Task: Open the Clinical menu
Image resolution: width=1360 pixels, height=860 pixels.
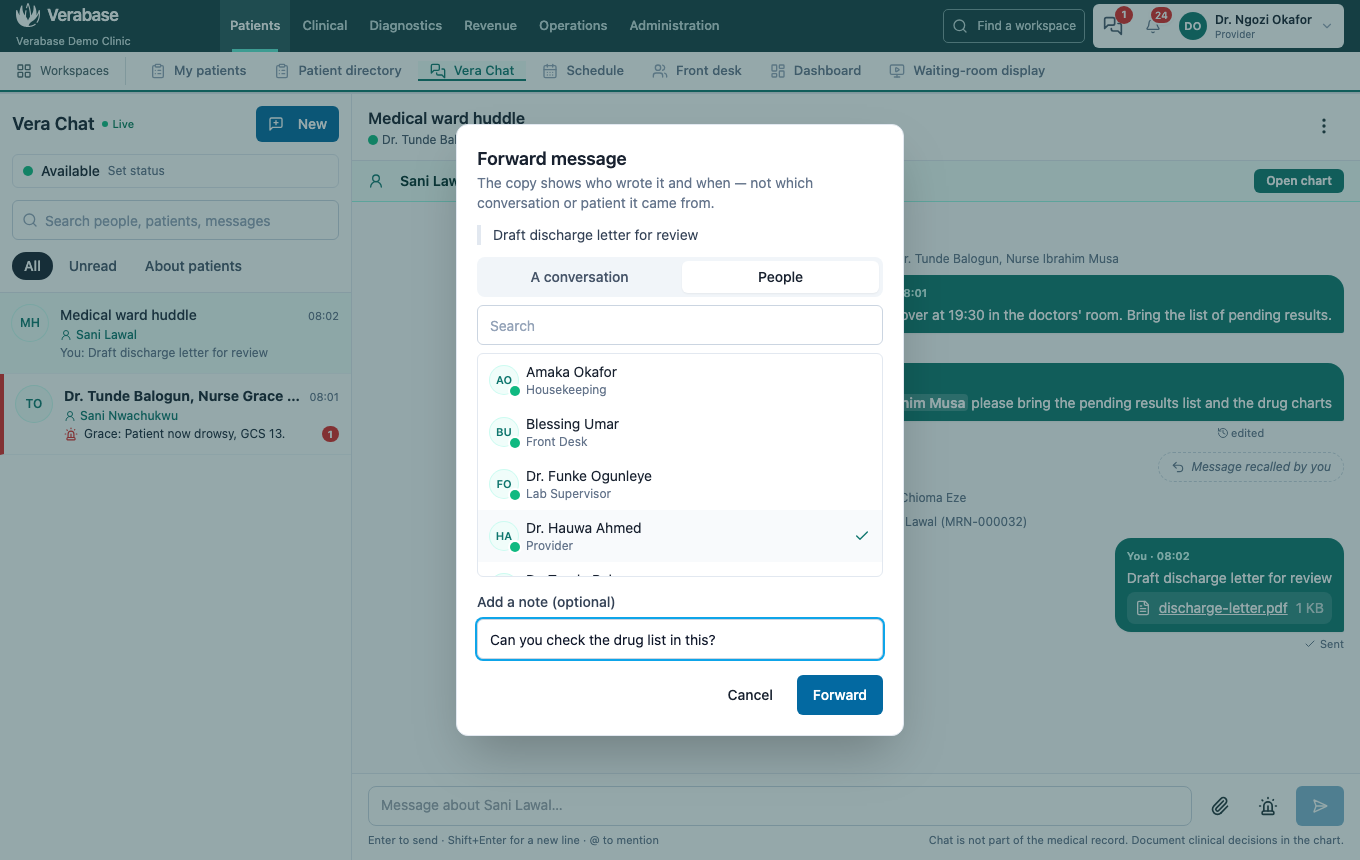Action: (x=325, y=26)
